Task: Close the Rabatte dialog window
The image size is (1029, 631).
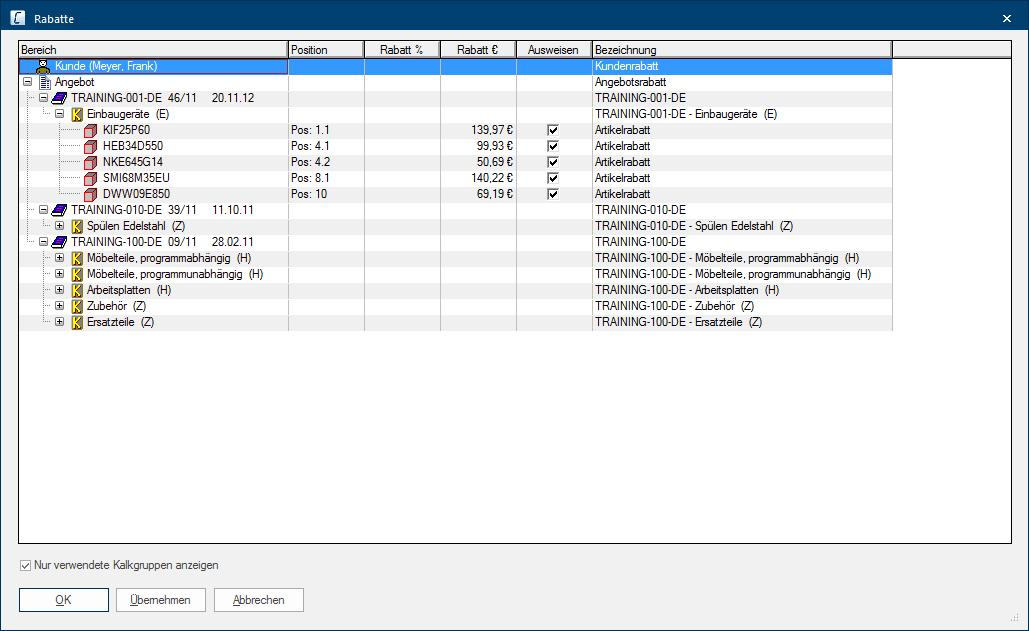Action: tap(1006, 19)
